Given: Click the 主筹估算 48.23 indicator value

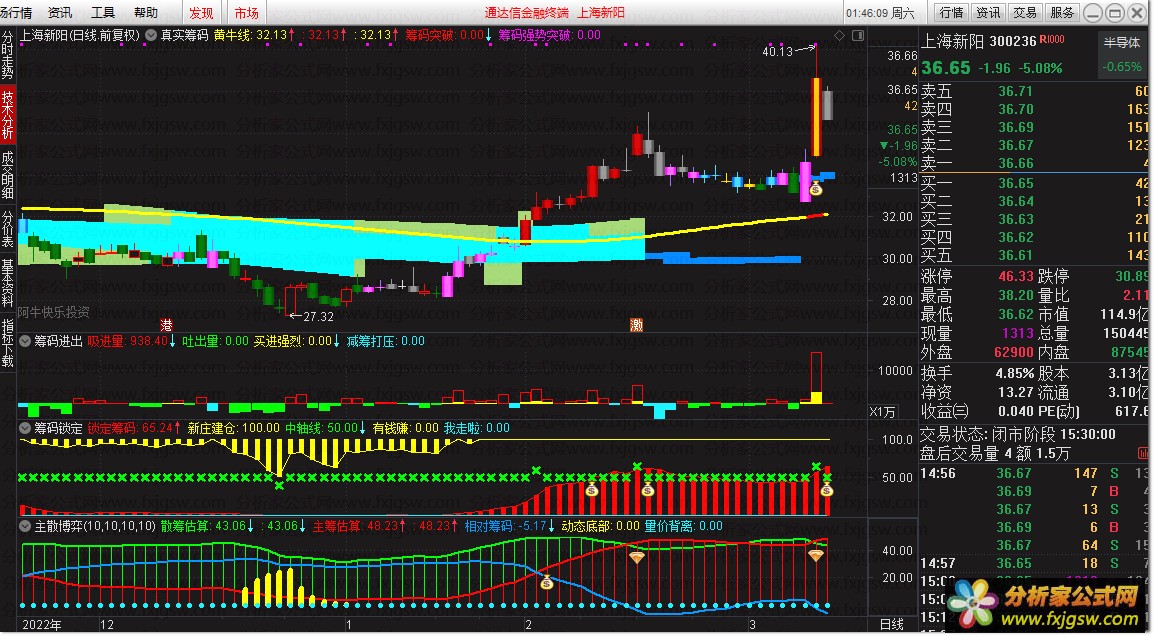Looking at the screenshot, I should 359,525.
